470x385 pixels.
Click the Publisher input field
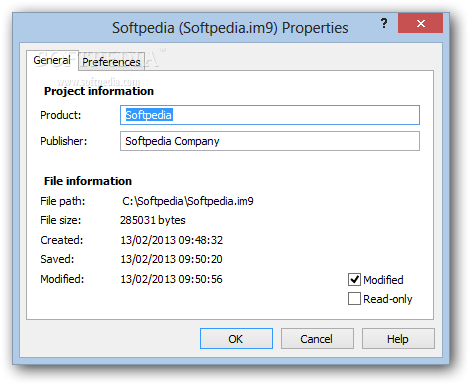(x=270, y=141)
